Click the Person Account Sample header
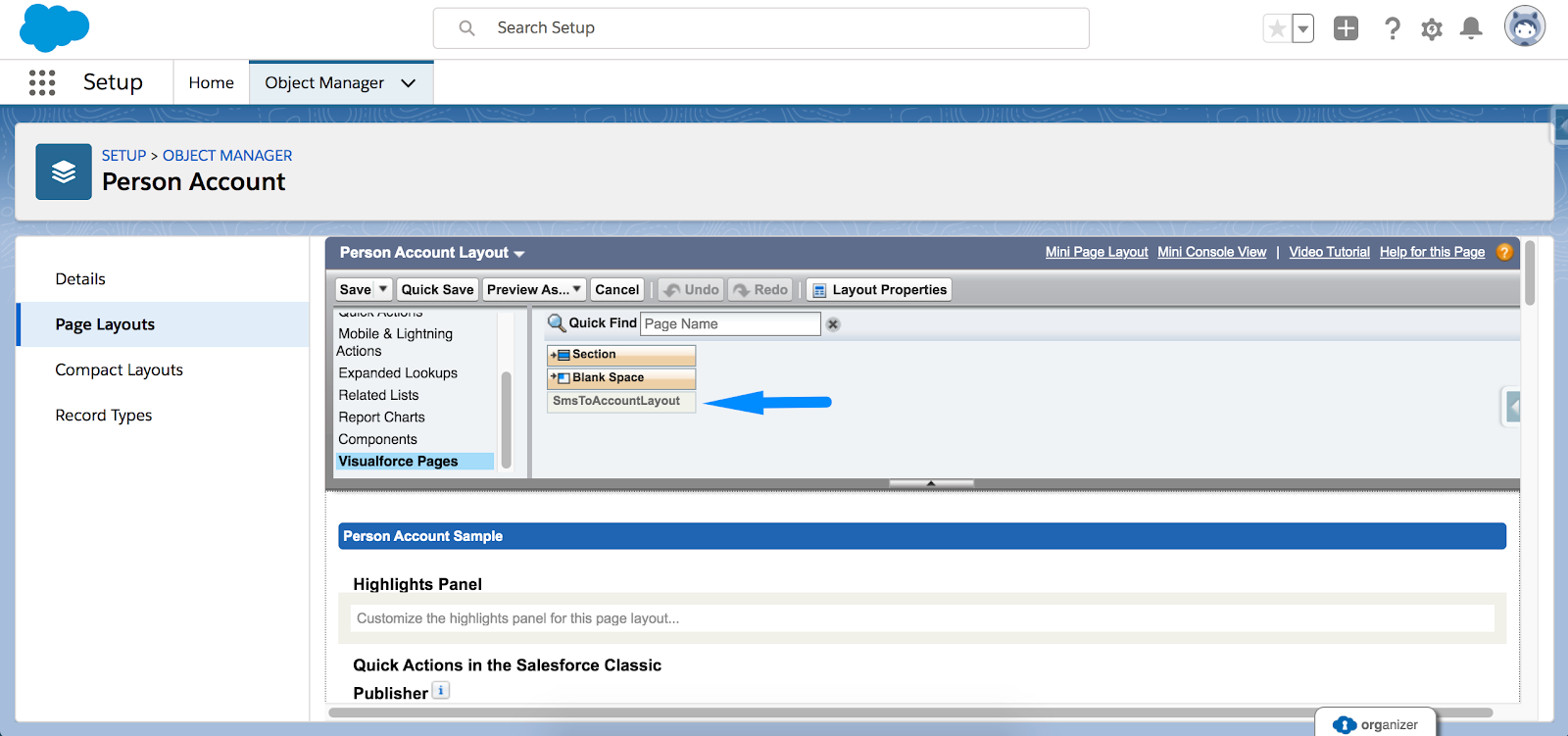Image resolution: width=1568 pixels, height=736 pixels. (922, 536)
